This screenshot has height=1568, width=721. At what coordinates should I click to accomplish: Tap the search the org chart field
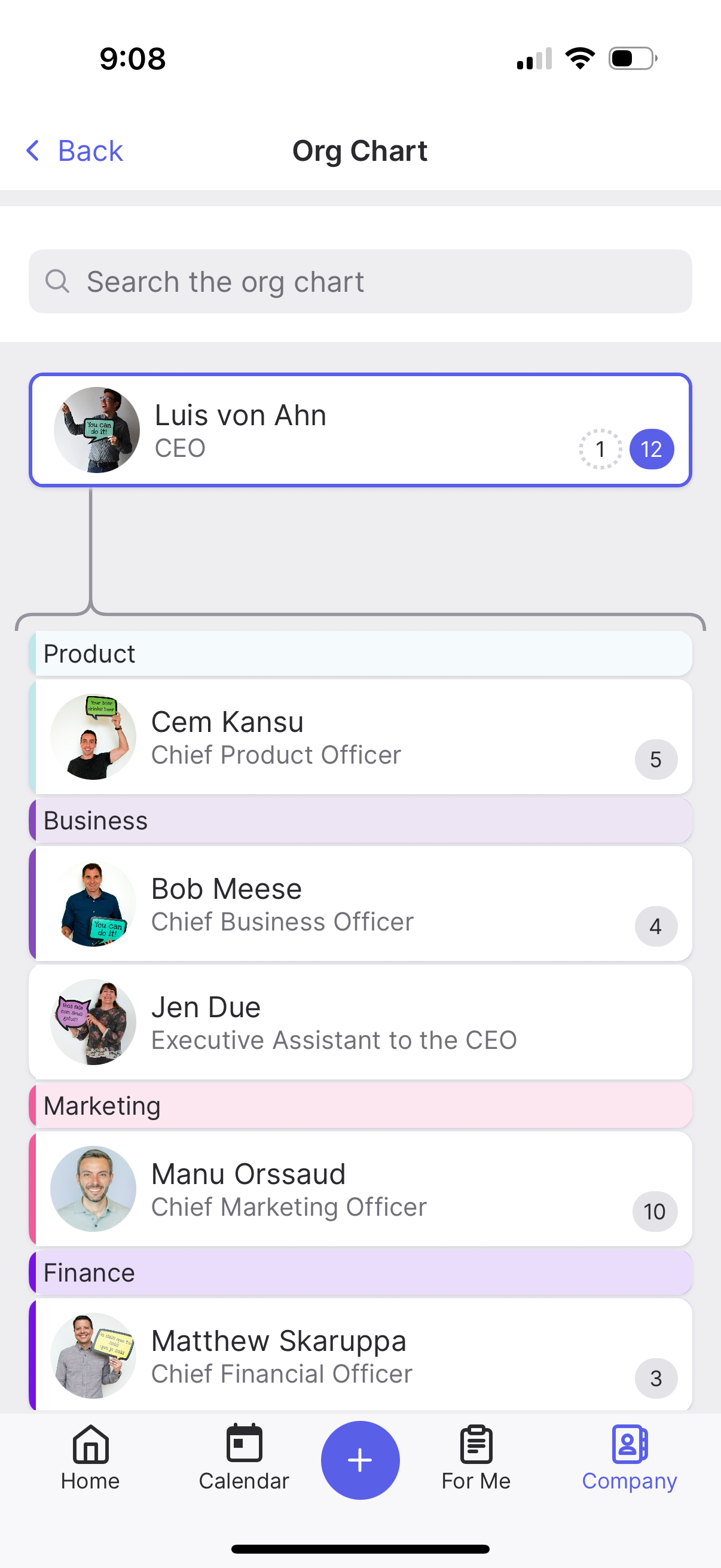pos(360,280)
